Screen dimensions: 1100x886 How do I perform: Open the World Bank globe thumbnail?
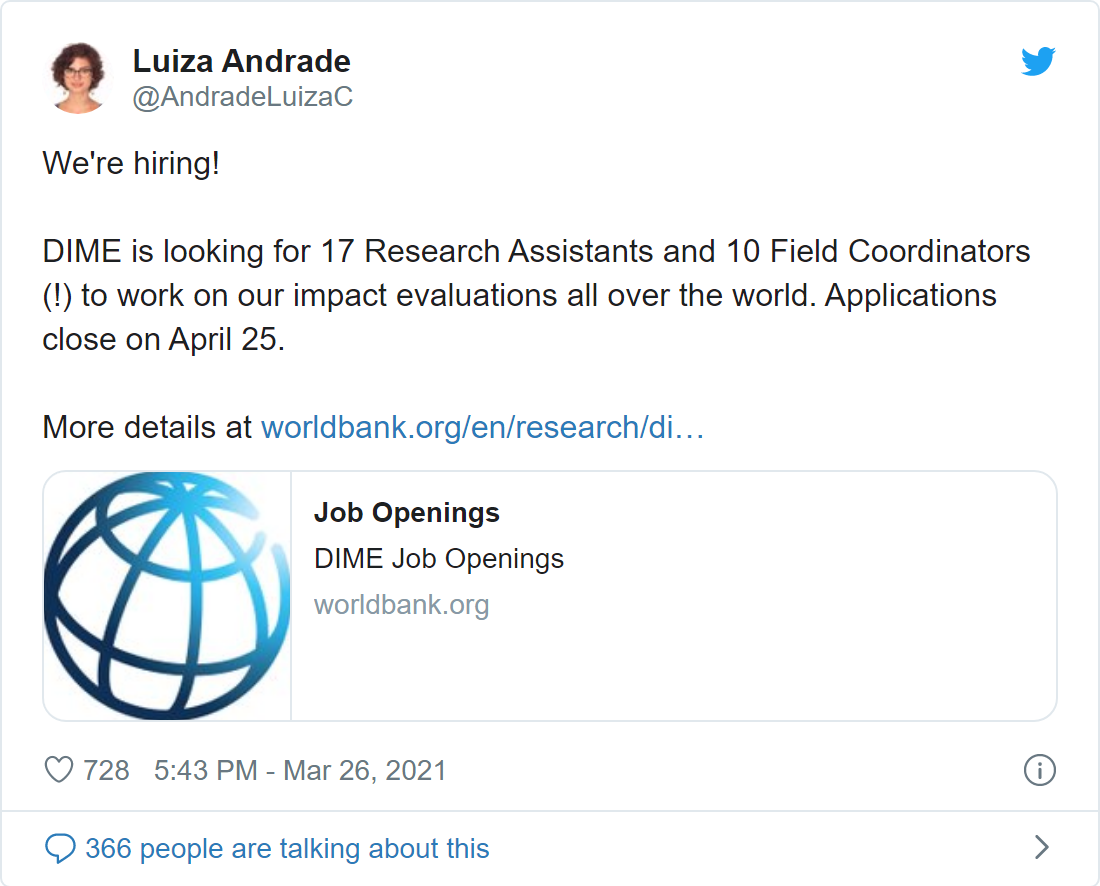coord(167,596)
